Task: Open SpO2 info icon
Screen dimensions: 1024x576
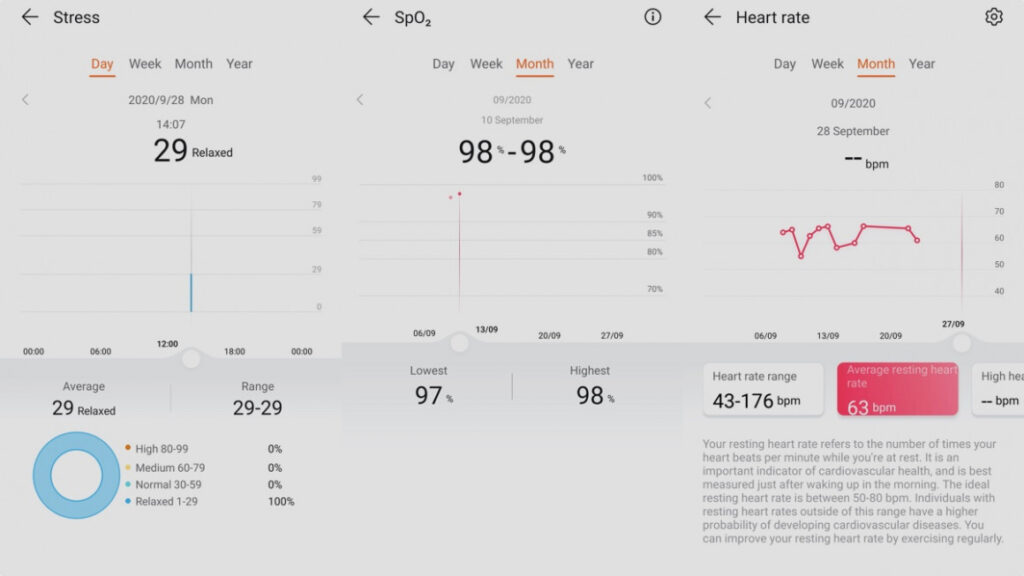Action: click(x=653, y=17)
